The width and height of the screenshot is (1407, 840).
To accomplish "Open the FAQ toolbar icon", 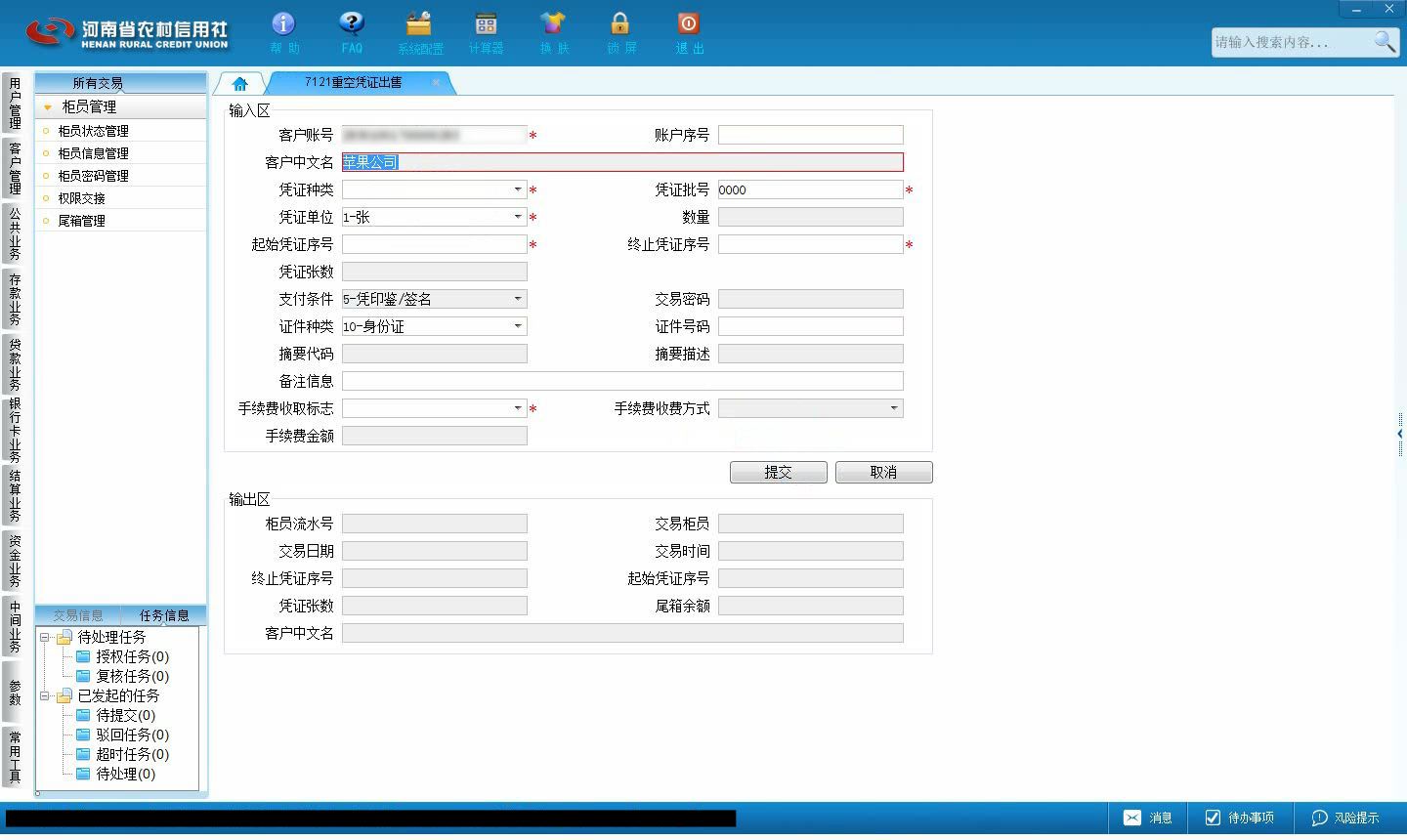I will tap(352, 32).
